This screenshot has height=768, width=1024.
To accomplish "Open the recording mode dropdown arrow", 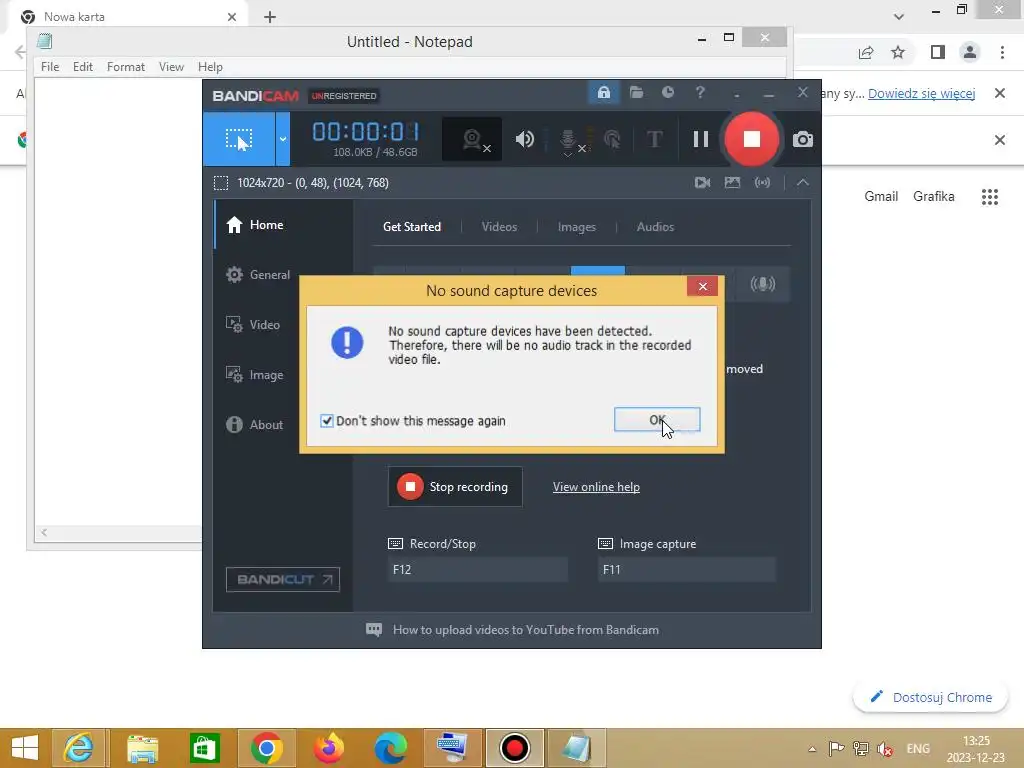I will coord(282,139).
